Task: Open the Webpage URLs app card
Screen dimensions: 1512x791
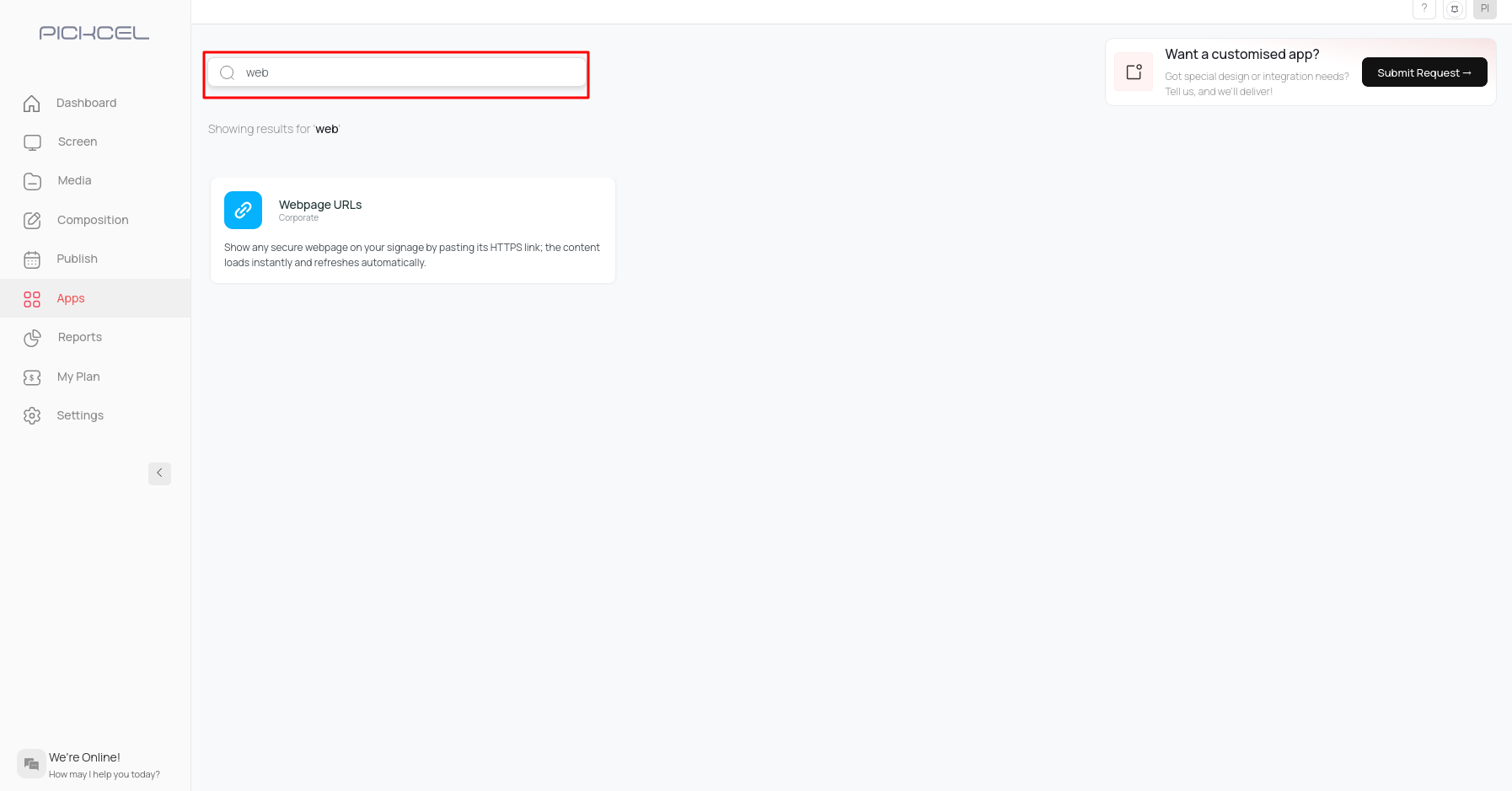Action: click(x=412, y=230)
